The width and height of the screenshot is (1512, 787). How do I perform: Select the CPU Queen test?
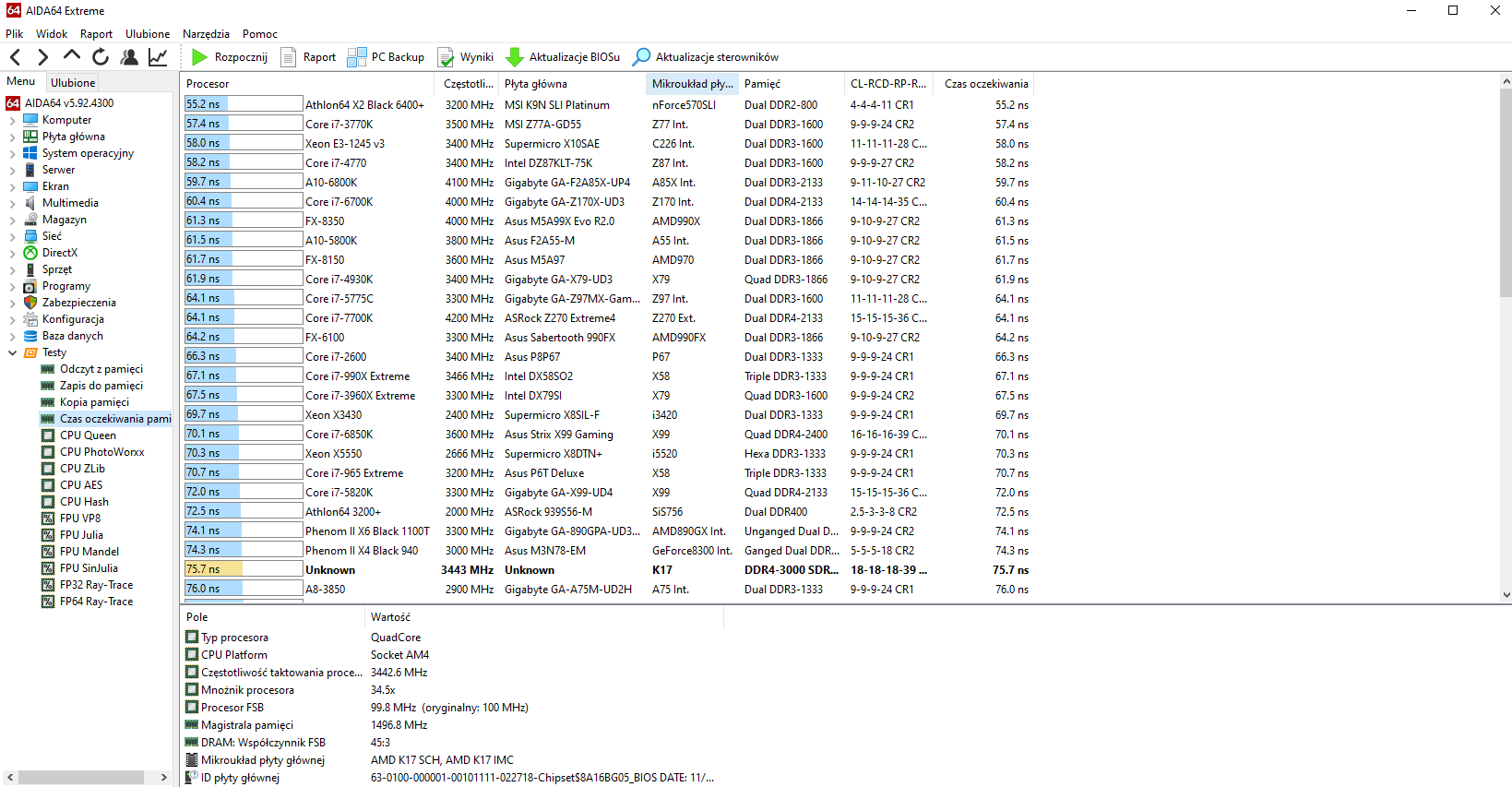88,435
